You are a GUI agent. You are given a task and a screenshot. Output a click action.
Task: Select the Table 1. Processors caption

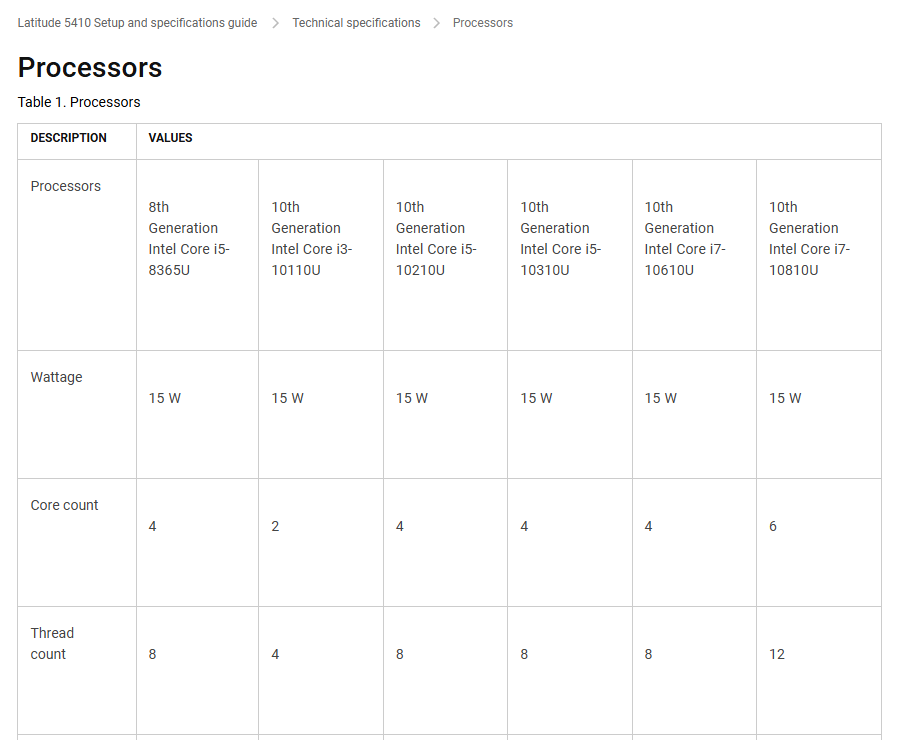point(79,102)
